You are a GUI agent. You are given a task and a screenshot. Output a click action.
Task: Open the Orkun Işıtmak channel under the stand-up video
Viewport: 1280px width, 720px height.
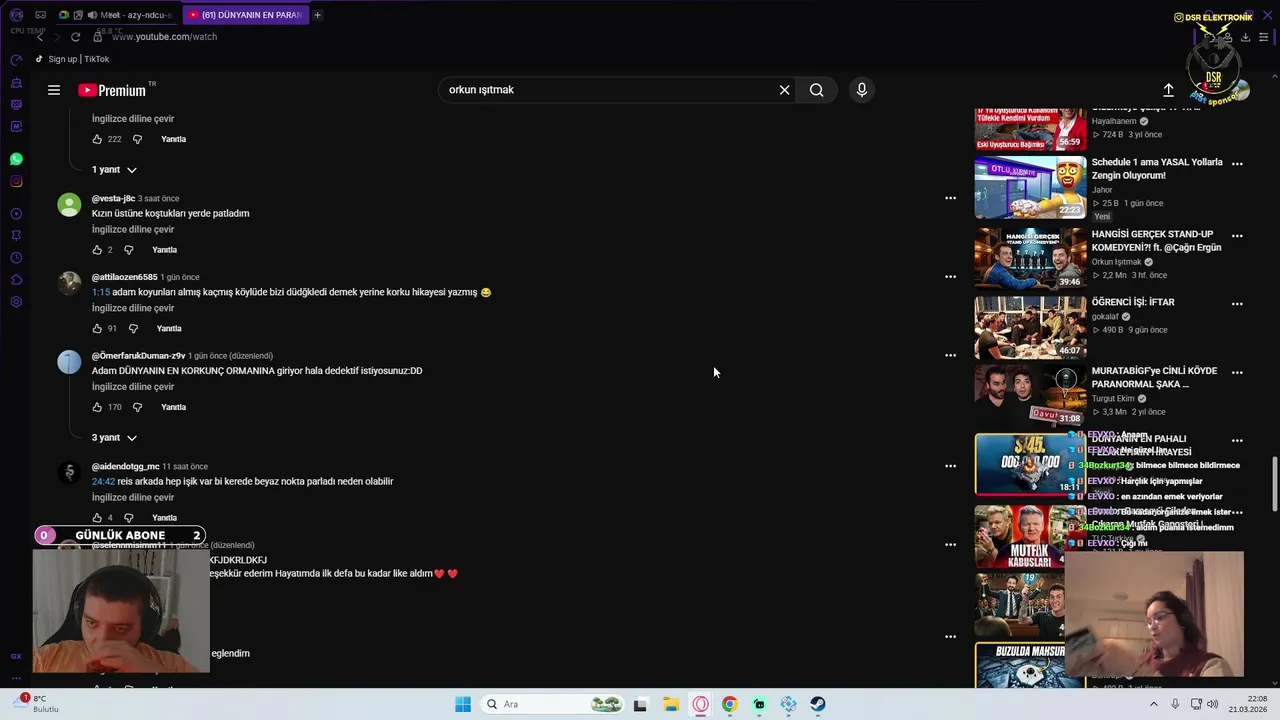[x=1116, y=262]
